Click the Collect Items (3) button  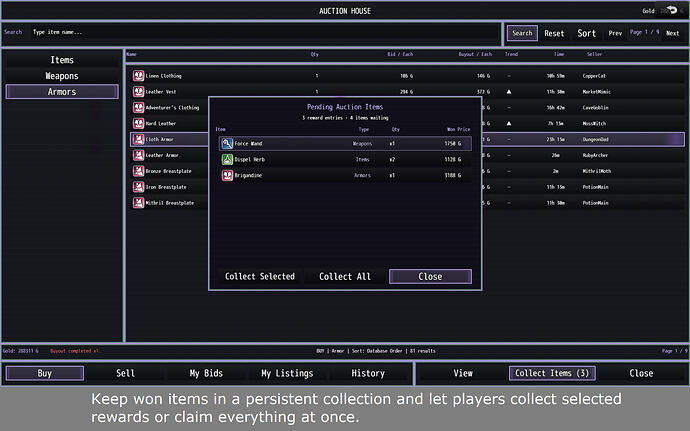(552, 373)
